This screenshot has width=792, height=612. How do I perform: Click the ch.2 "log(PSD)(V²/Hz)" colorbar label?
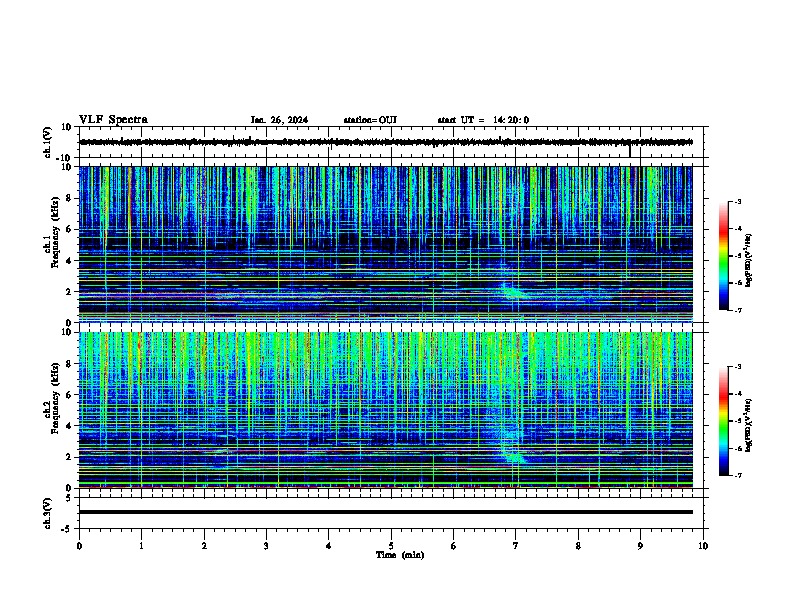click(749, 425)
